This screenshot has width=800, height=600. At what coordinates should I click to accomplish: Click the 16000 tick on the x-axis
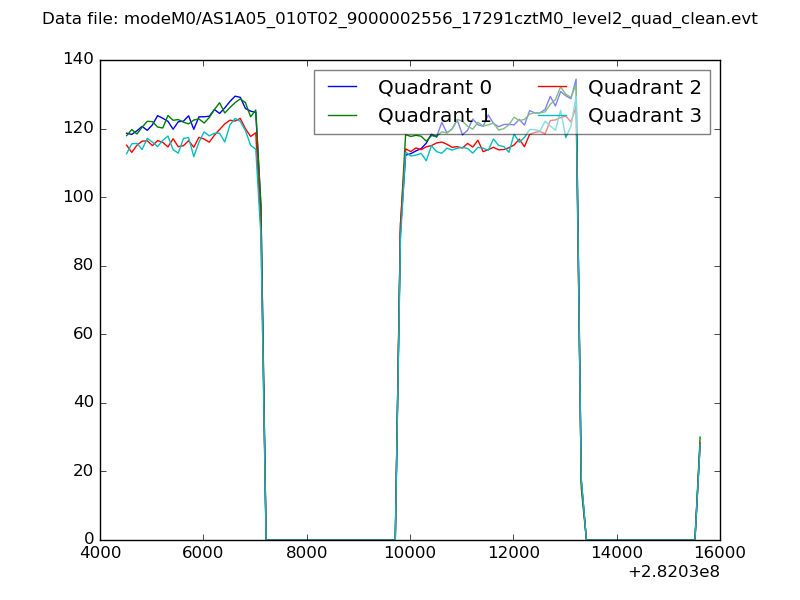tap(720, 553)
